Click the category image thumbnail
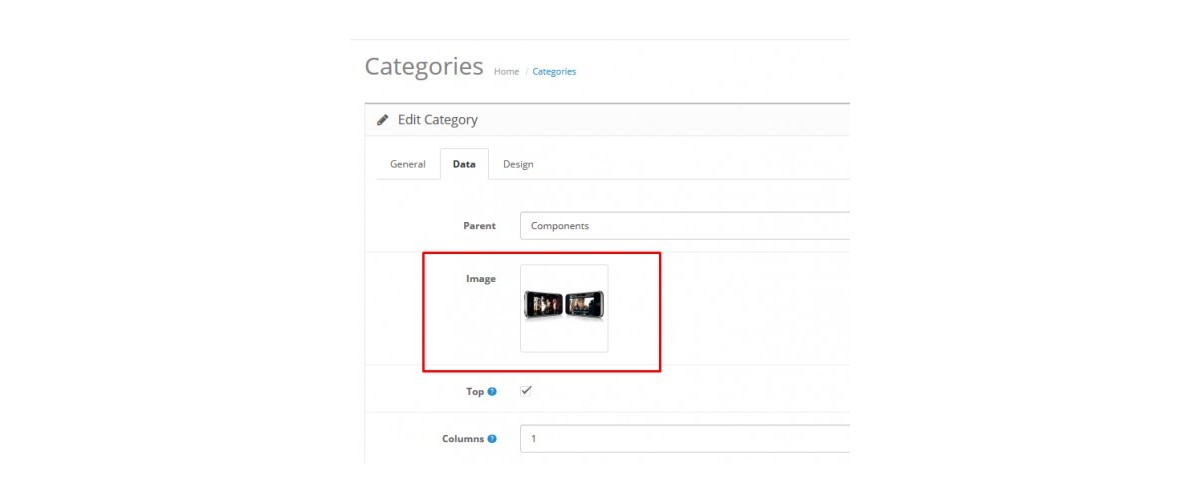Screen dimensions: 1200x500 pyautogui.click(x=564, y=308)
